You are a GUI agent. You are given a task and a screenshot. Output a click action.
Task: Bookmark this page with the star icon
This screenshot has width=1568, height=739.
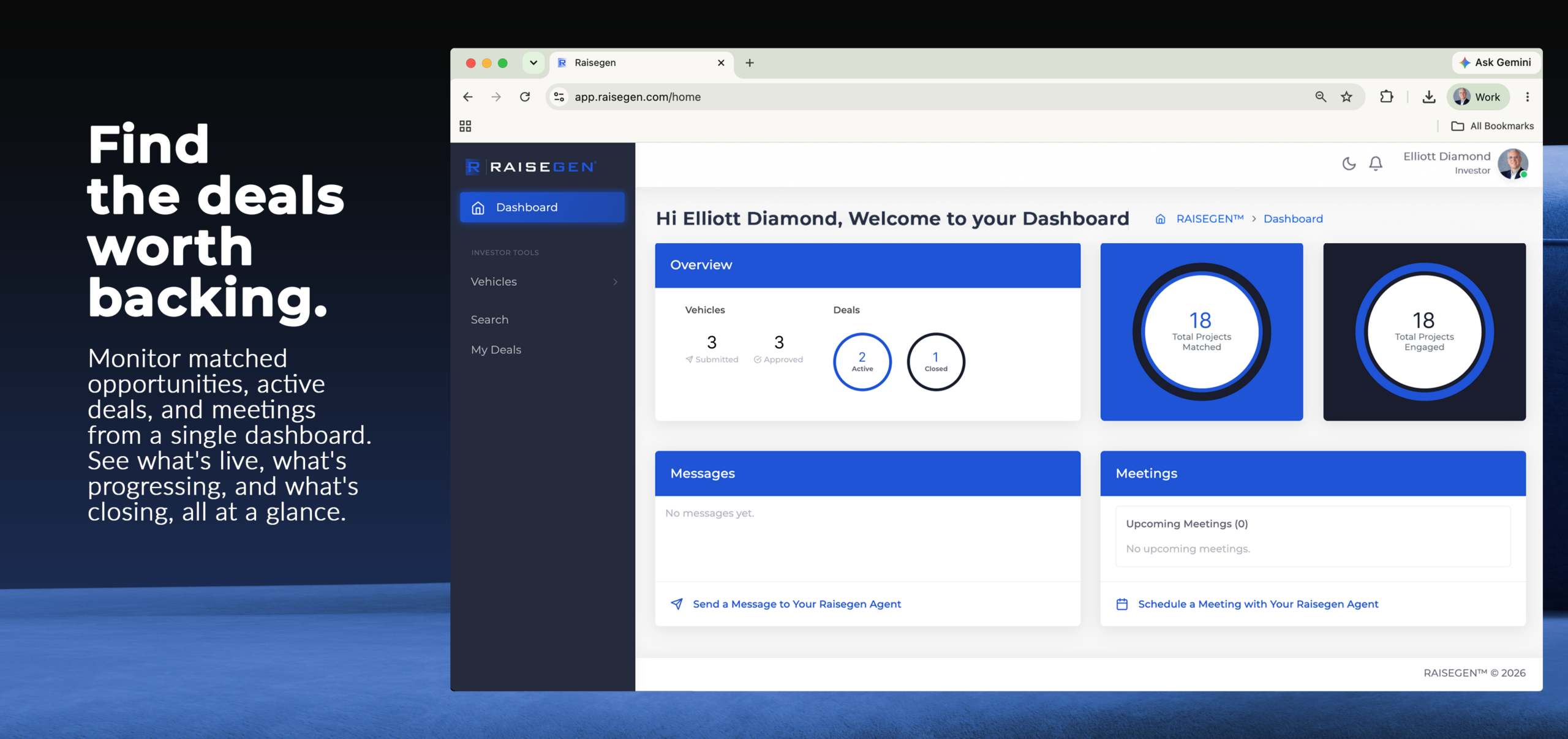(1346, 97)
